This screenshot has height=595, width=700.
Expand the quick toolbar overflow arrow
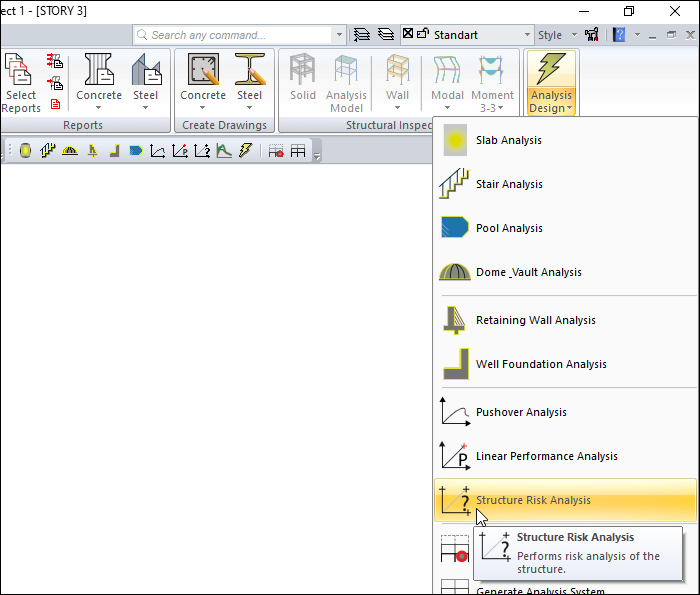click(x=317, y=154)
